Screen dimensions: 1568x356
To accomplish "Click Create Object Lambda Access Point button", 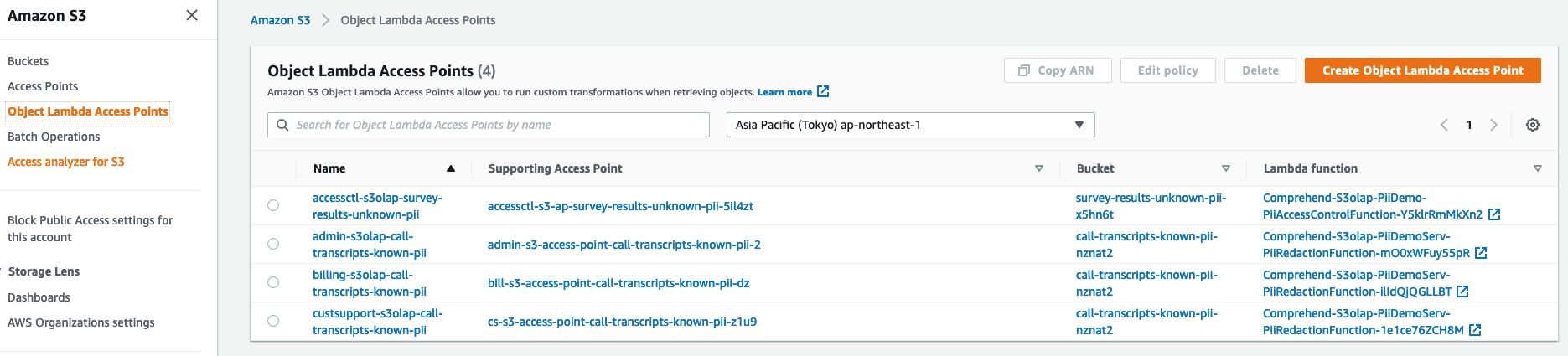I will (1422, 70).
